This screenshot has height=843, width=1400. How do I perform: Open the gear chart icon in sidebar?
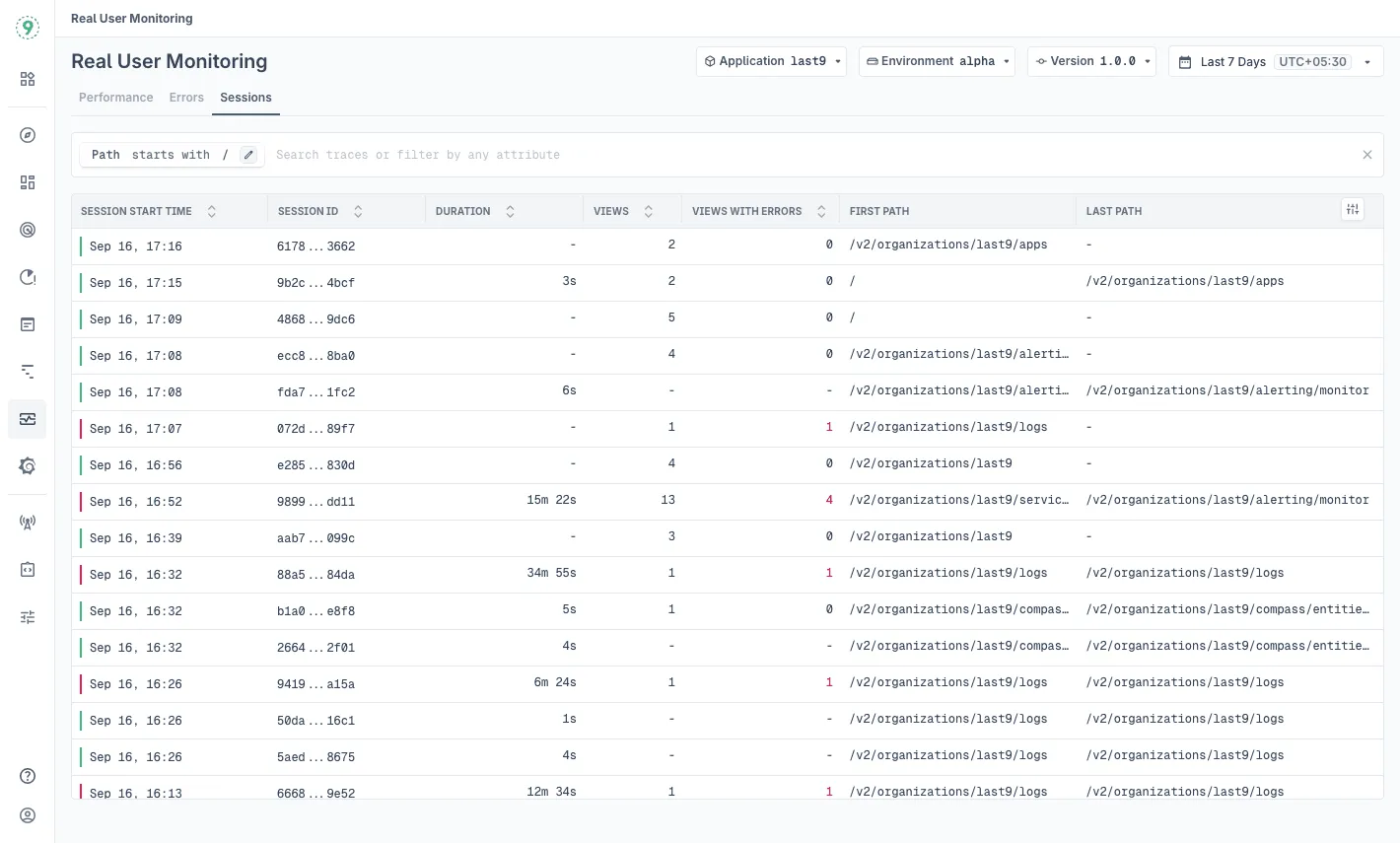pyautogui.click(x=28, y=466)
